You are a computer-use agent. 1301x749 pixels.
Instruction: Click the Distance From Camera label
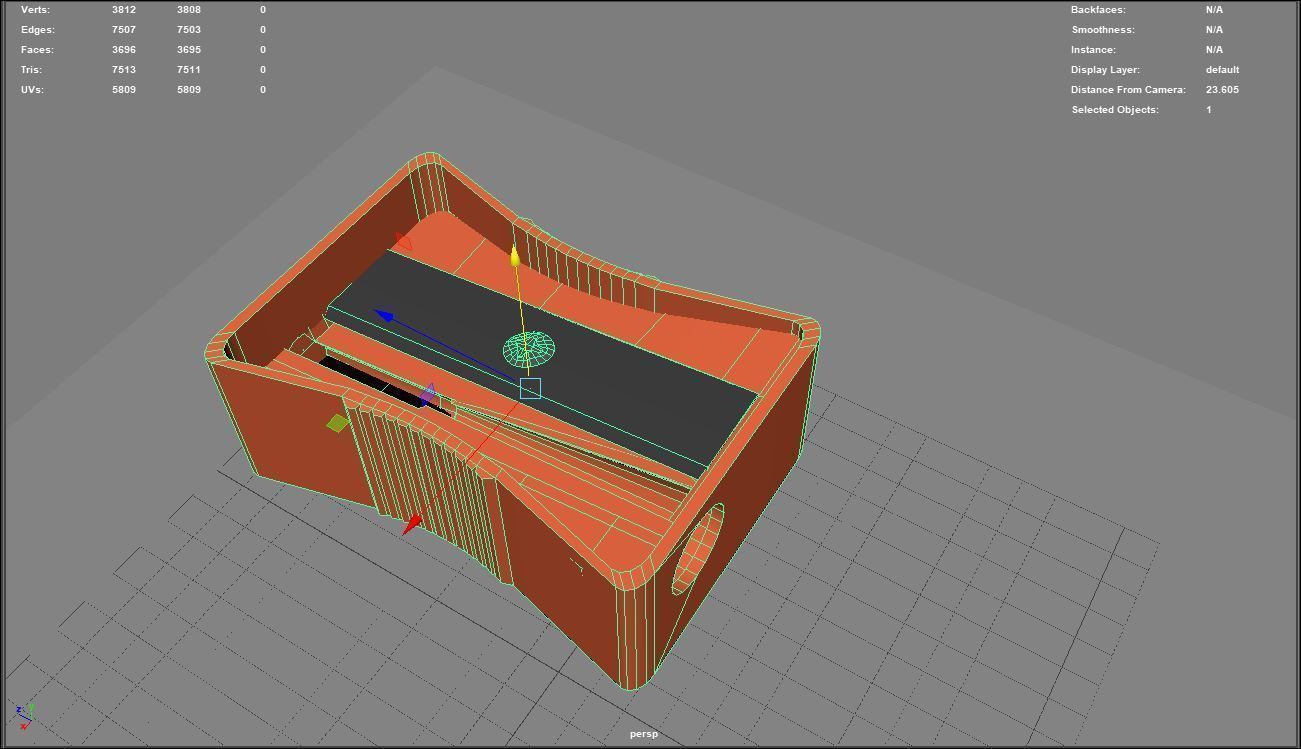(1128, 89)
